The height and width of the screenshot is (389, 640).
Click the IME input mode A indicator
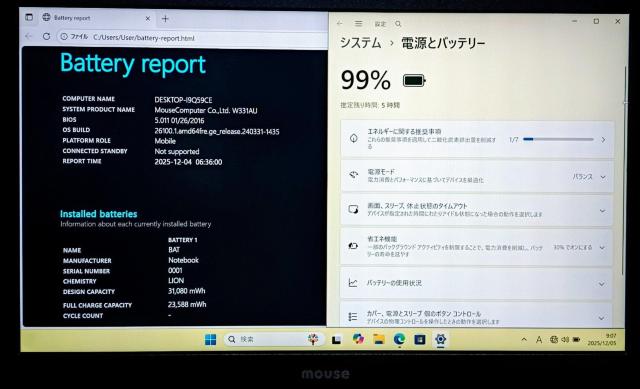pos(539,340)
